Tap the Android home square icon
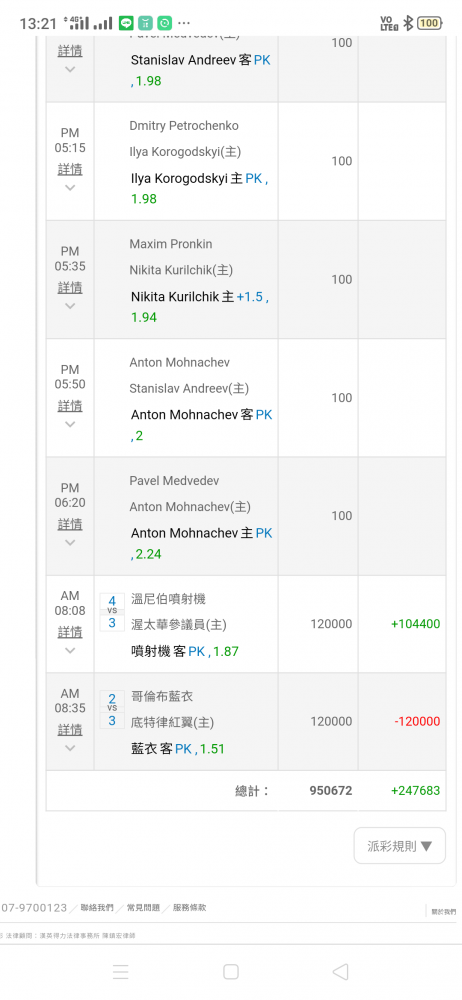The image size is (462, 1000). pos(231,971)
